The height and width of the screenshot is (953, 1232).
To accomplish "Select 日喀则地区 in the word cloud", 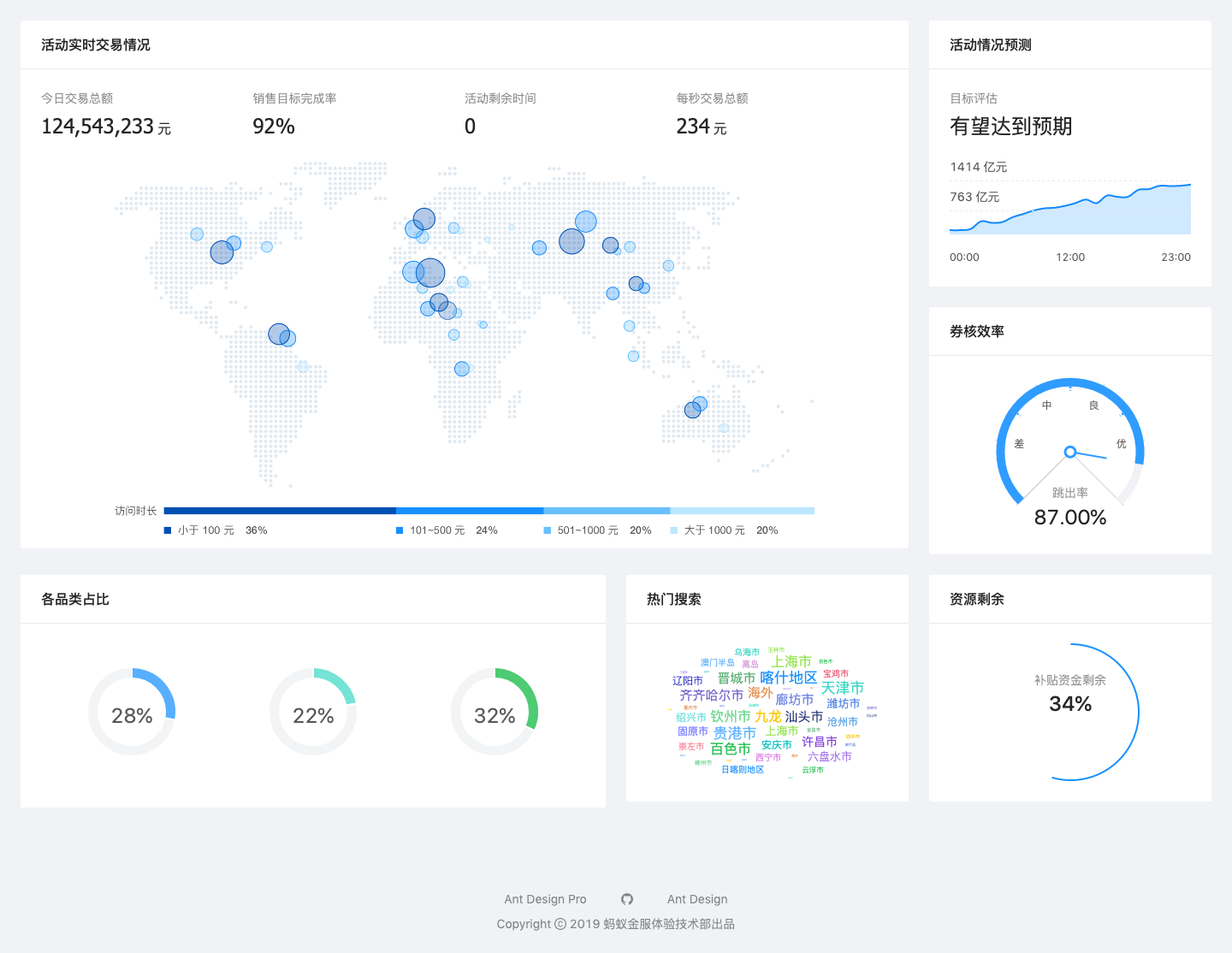I will pyautogui.click(x=743, y=770).
